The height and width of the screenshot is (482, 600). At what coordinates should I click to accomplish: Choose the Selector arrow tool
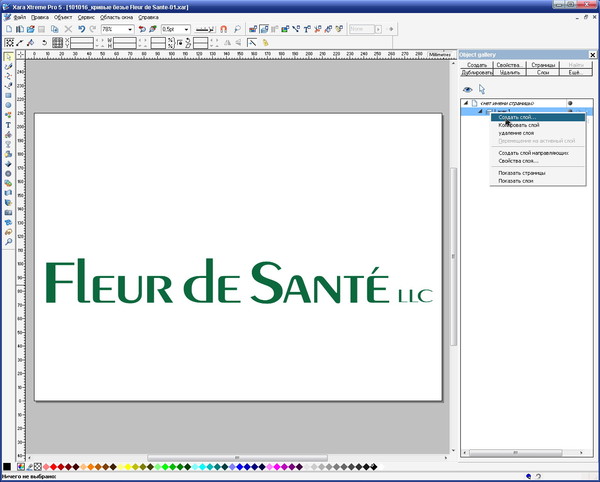click(8, 57)
